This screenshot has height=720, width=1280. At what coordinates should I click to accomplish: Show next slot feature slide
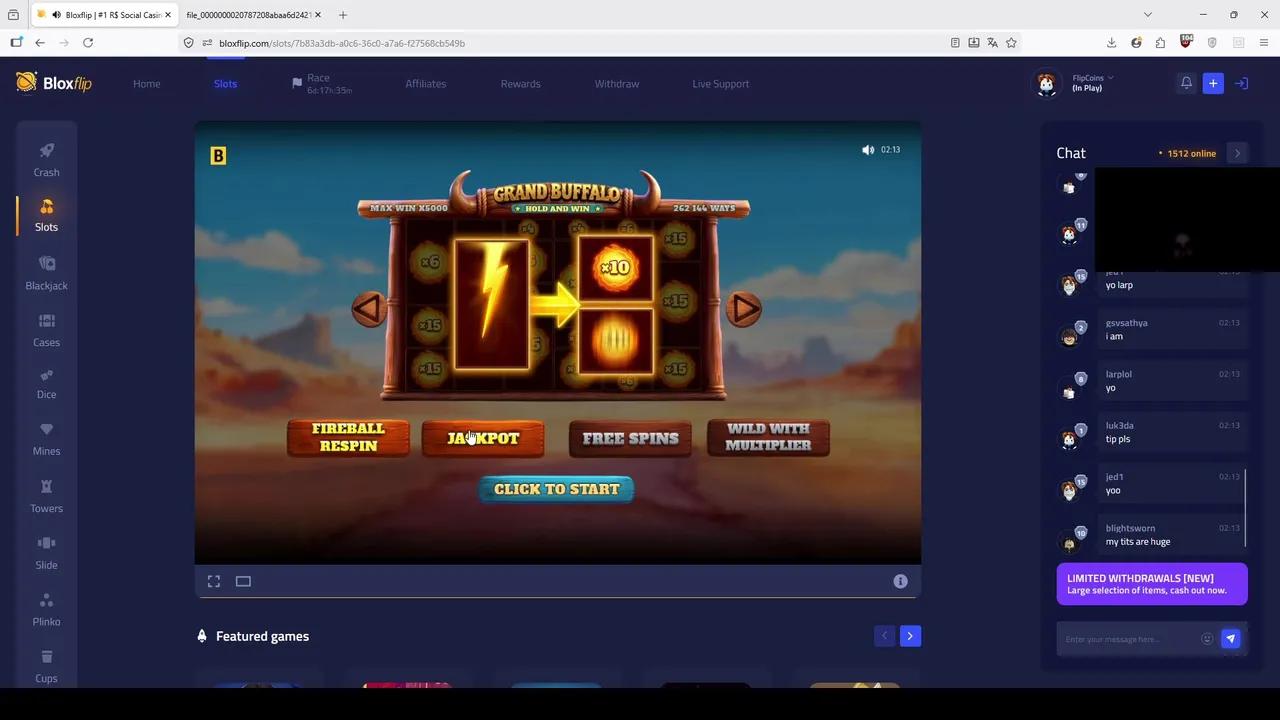pos(744,309)
